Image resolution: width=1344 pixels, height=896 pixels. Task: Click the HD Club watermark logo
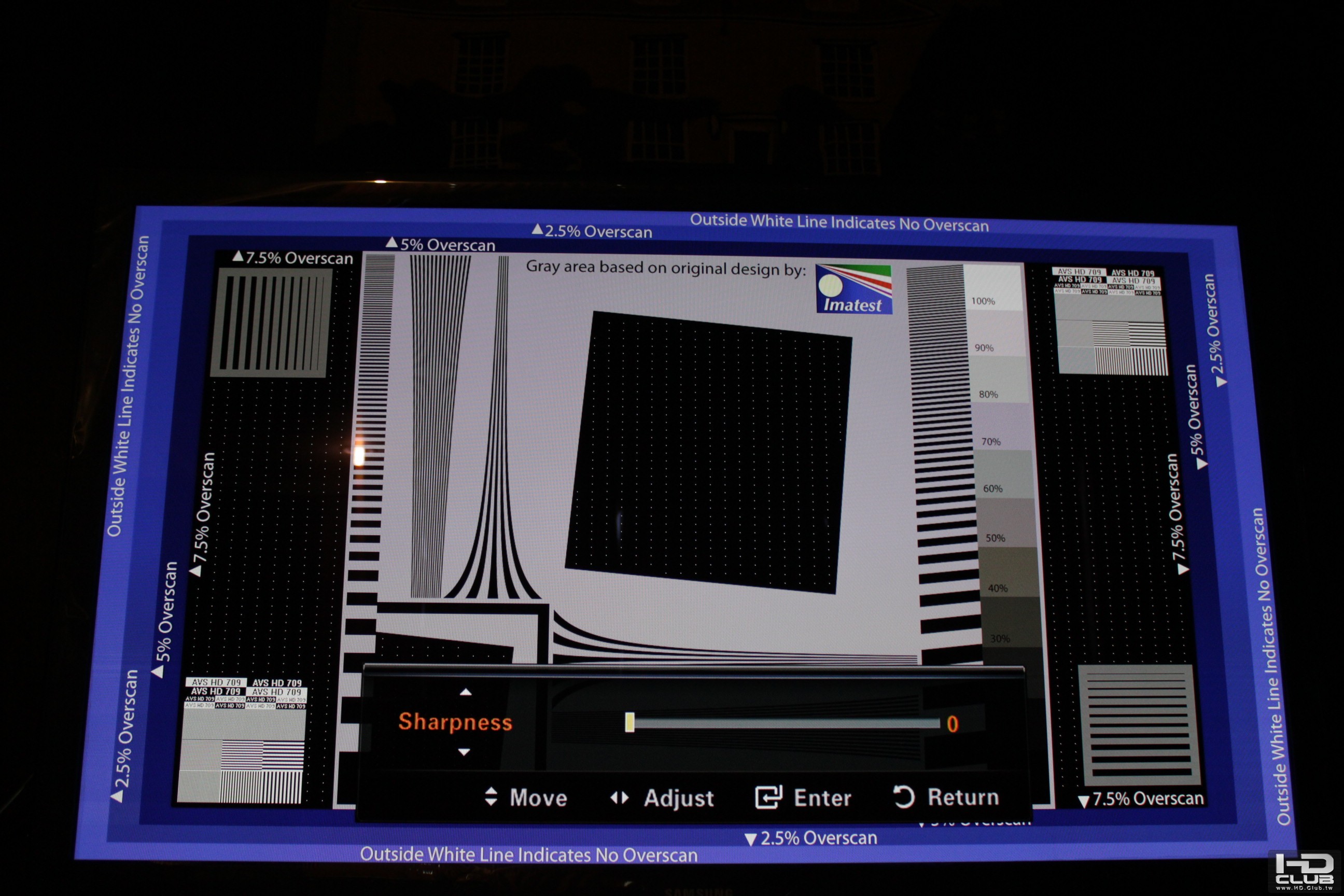click(x=1305, y=872)
